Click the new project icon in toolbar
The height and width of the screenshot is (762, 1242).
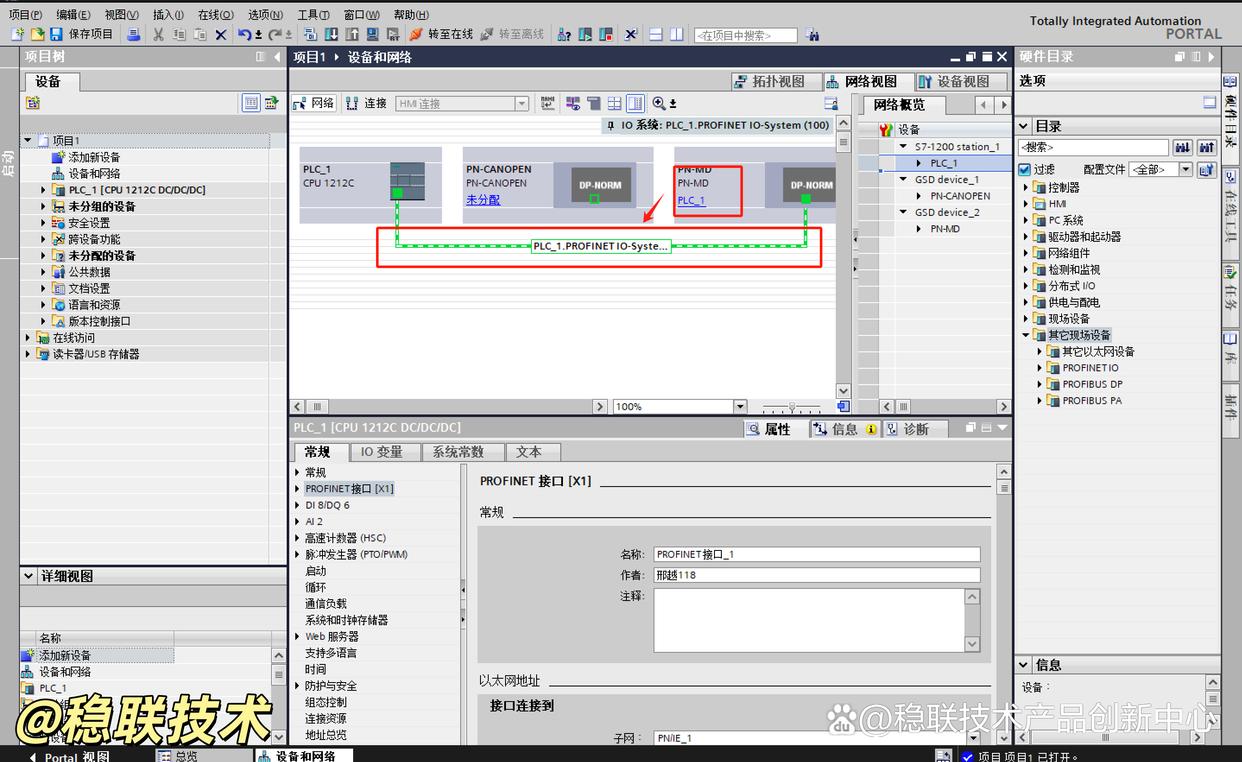coord(17,34)
